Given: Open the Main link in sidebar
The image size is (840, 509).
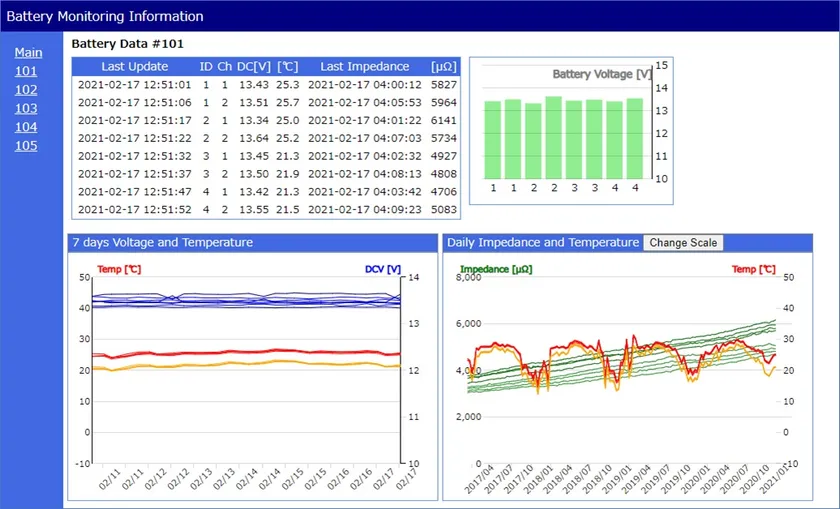Looking at the screenshot, I should [28, 52].
